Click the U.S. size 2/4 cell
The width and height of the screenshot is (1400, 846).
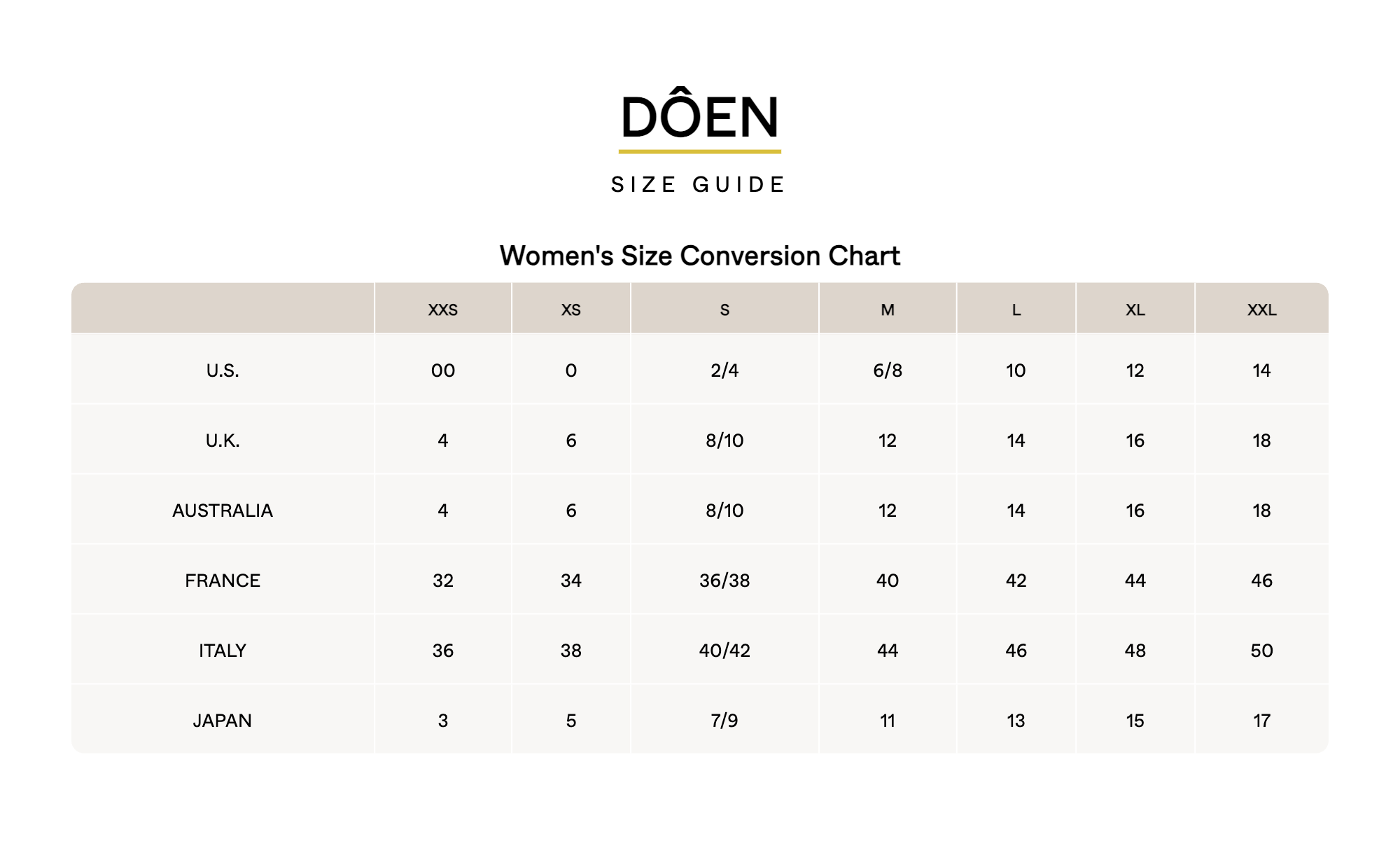click(x=724, y=370)
